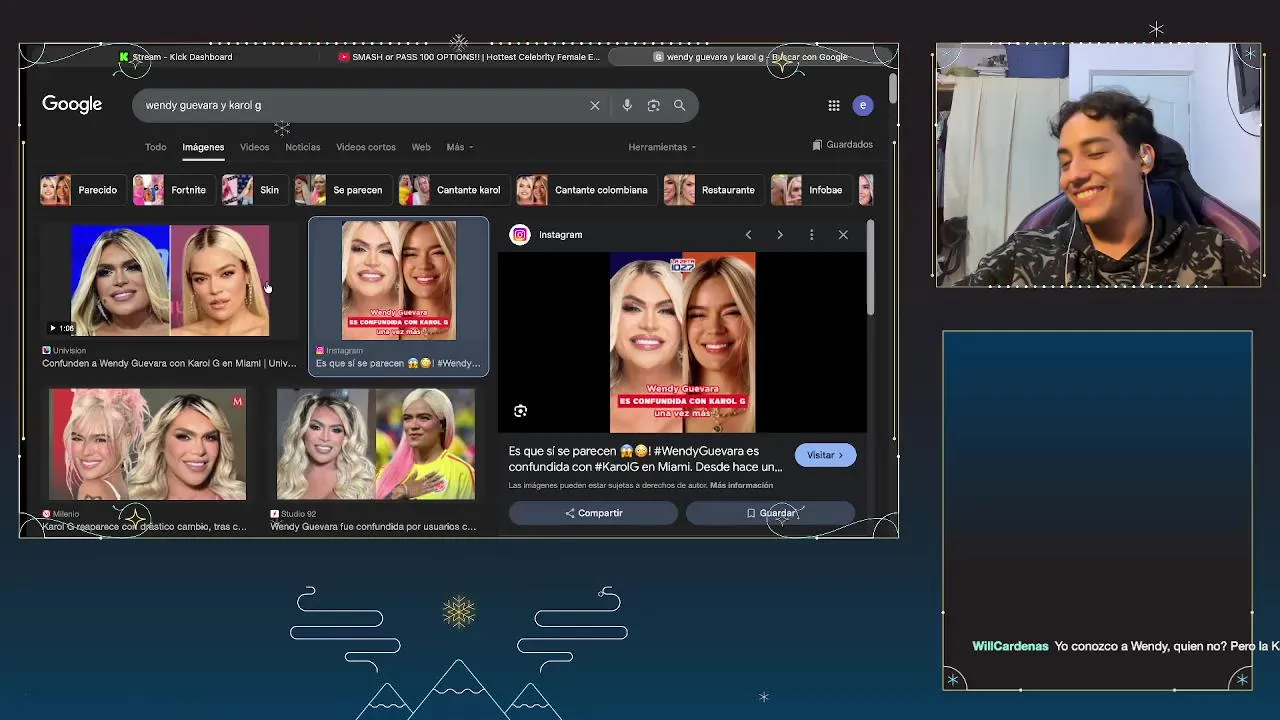Open the preview panel three-dot menu
1280x720 pixels.
[x=812, y=234]
